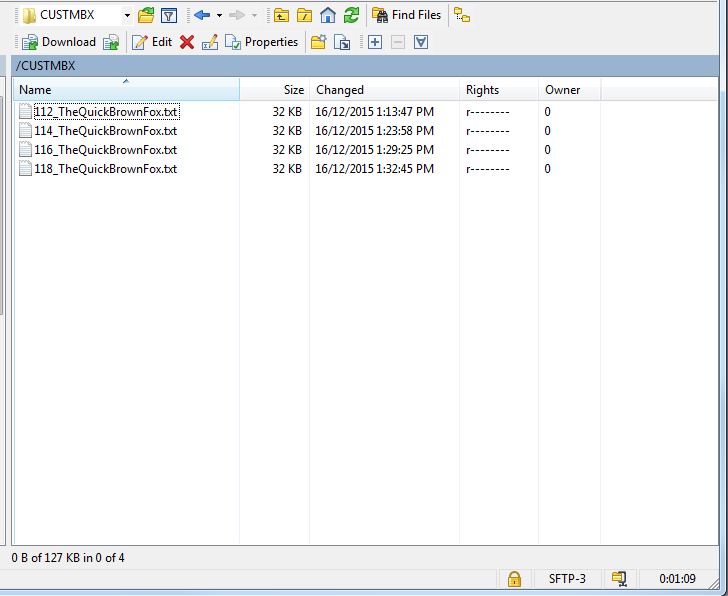This screenshot has width=728, height=596.
Task: Click the rights value of 114 file
Action: click(x=488, y=131)
